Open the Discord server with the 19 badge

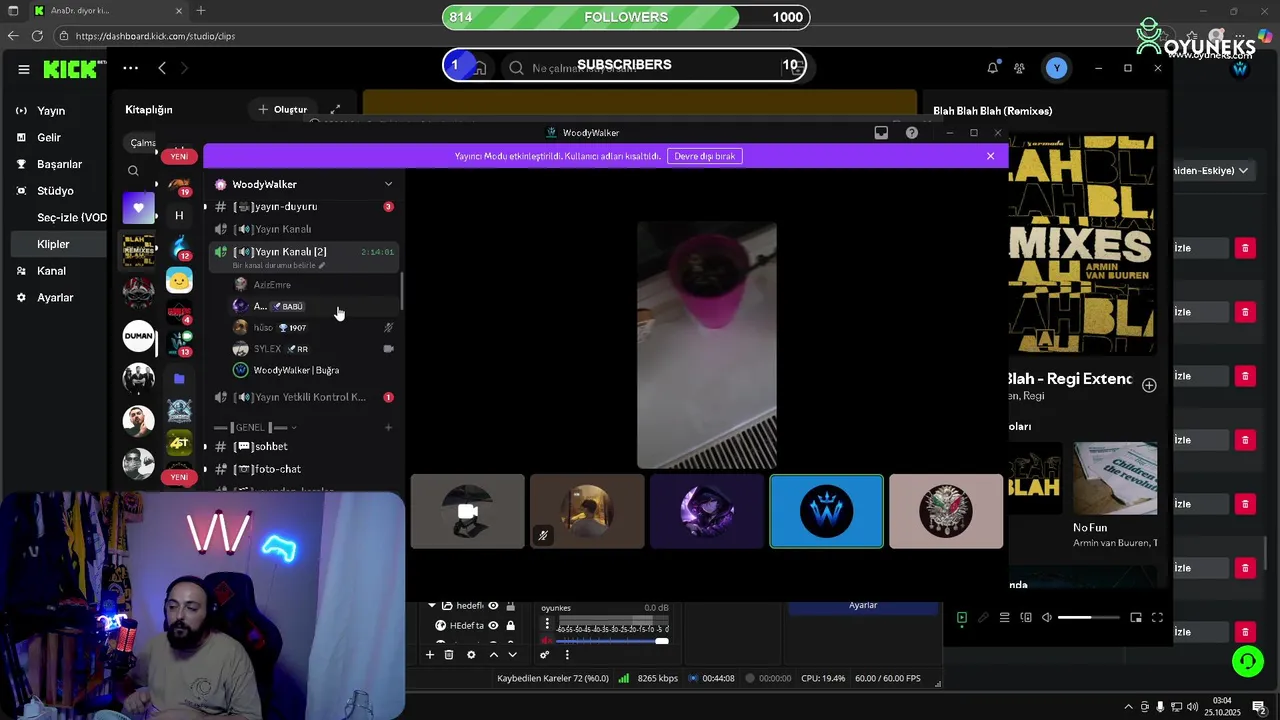179,186
